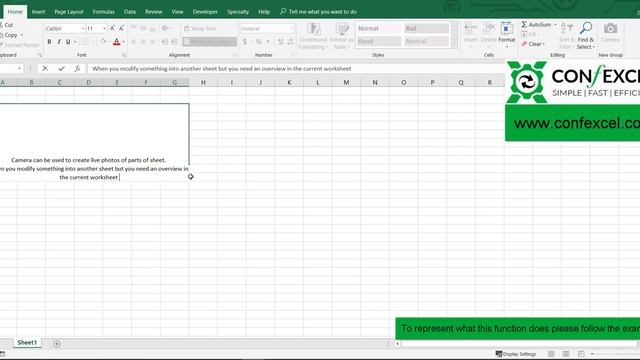Image resolution: width=640 pixels, height=360 pixels.
Task: Click the Increase Decimal icon
Action: [280, 42]
